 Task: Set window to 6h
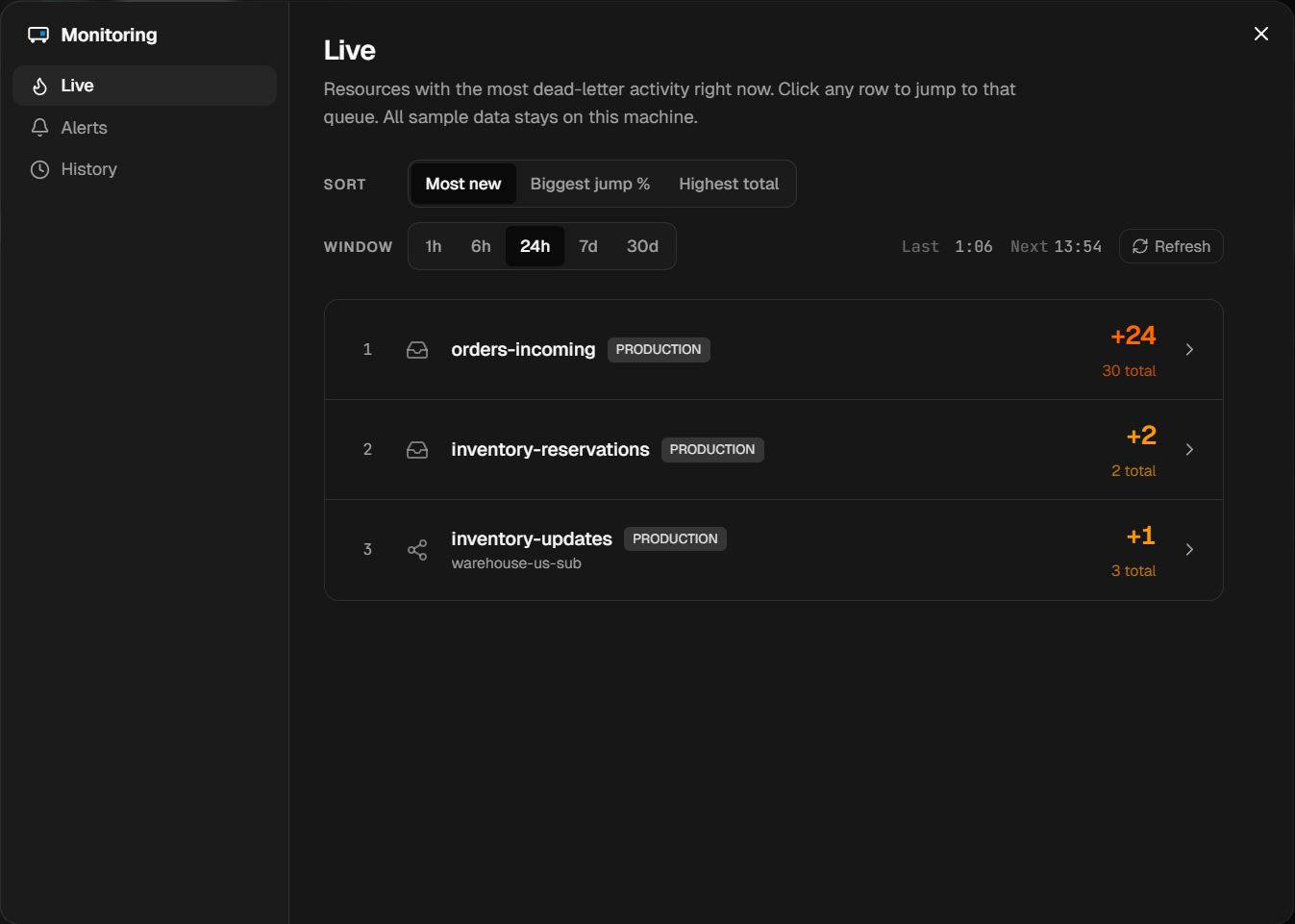click(x=481, y=246)
